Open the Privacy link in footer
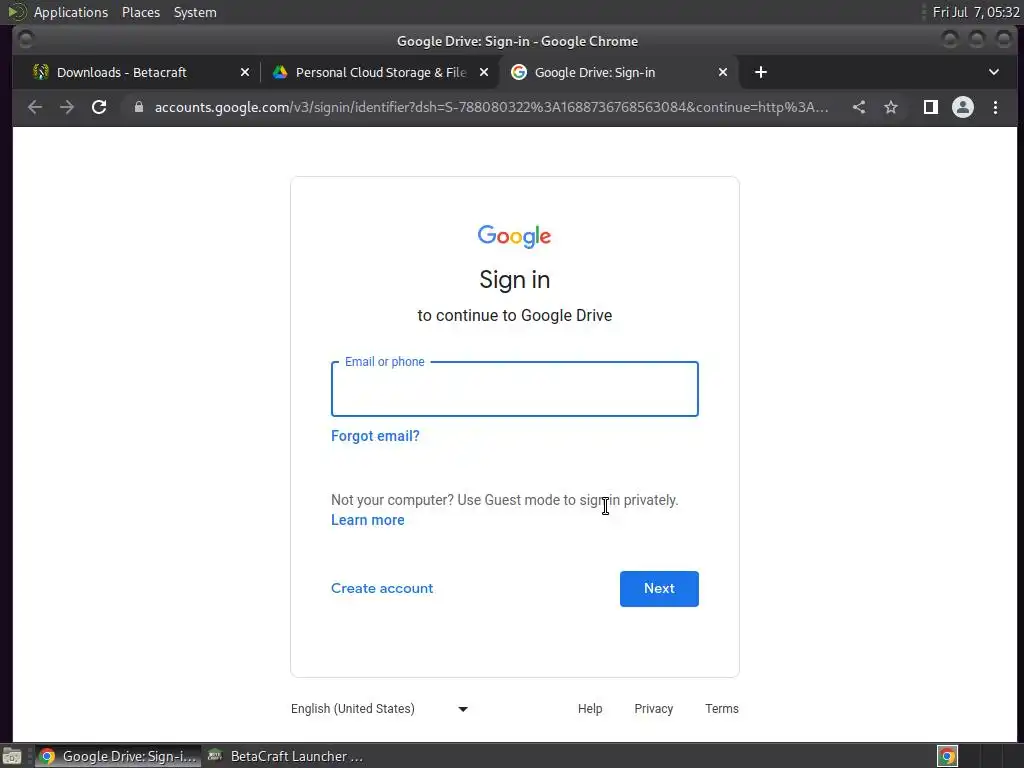The image size is (1024, 768). point(654,709)
